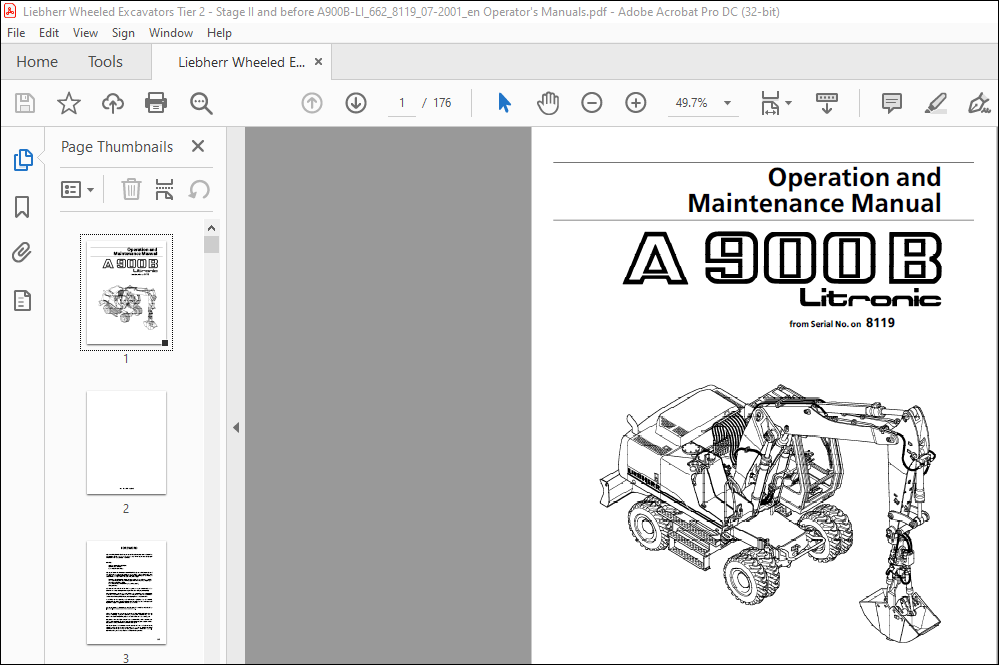Open Page Thumbnails sidebar icon
The width and height of the screenshot is (999, 665).
coord(23,160)
